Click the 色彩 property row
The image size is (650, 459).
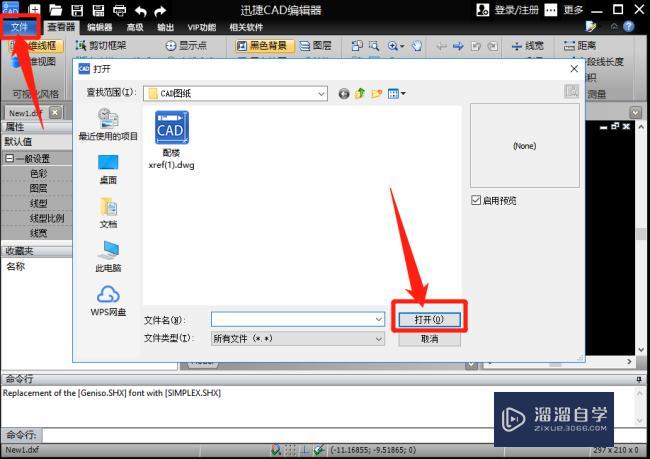tap(36, 173)
